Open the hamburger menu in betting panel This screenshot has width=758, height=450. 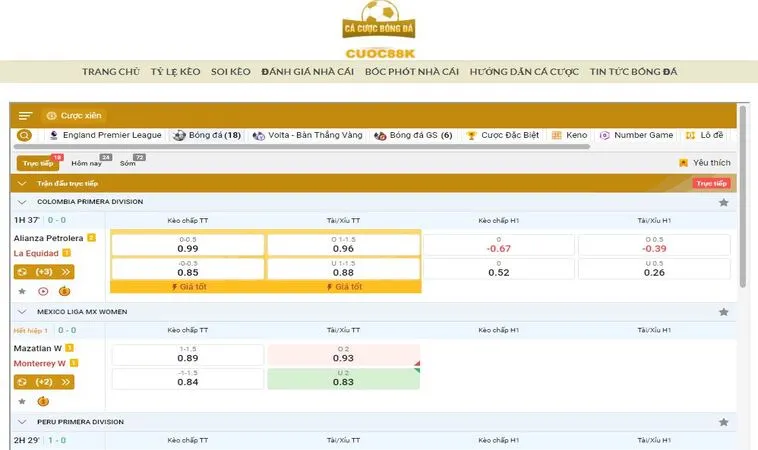(25, 116)
